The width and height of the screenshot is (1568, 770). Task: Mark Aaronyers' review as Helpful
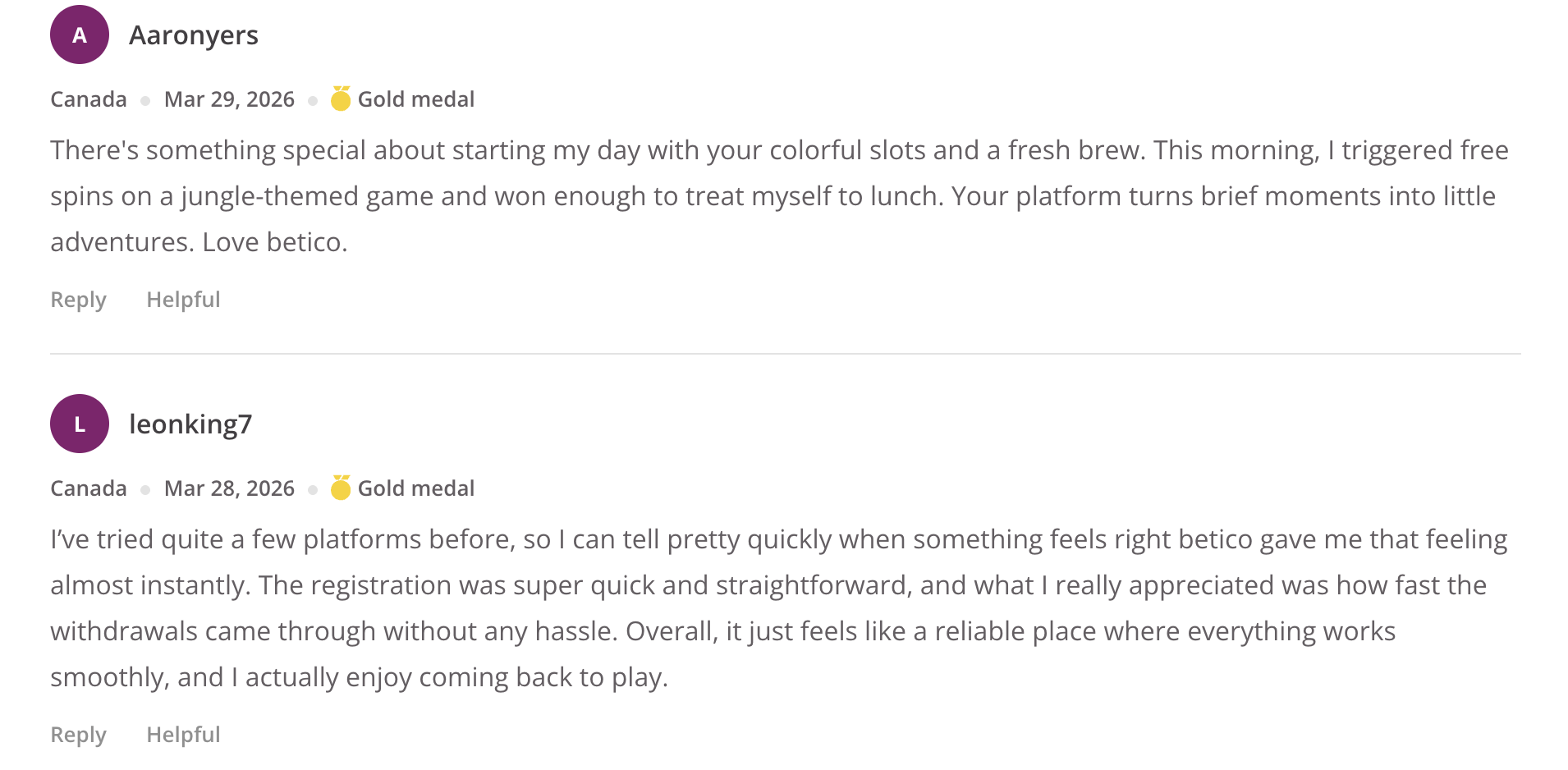click(x=183, y=300)
